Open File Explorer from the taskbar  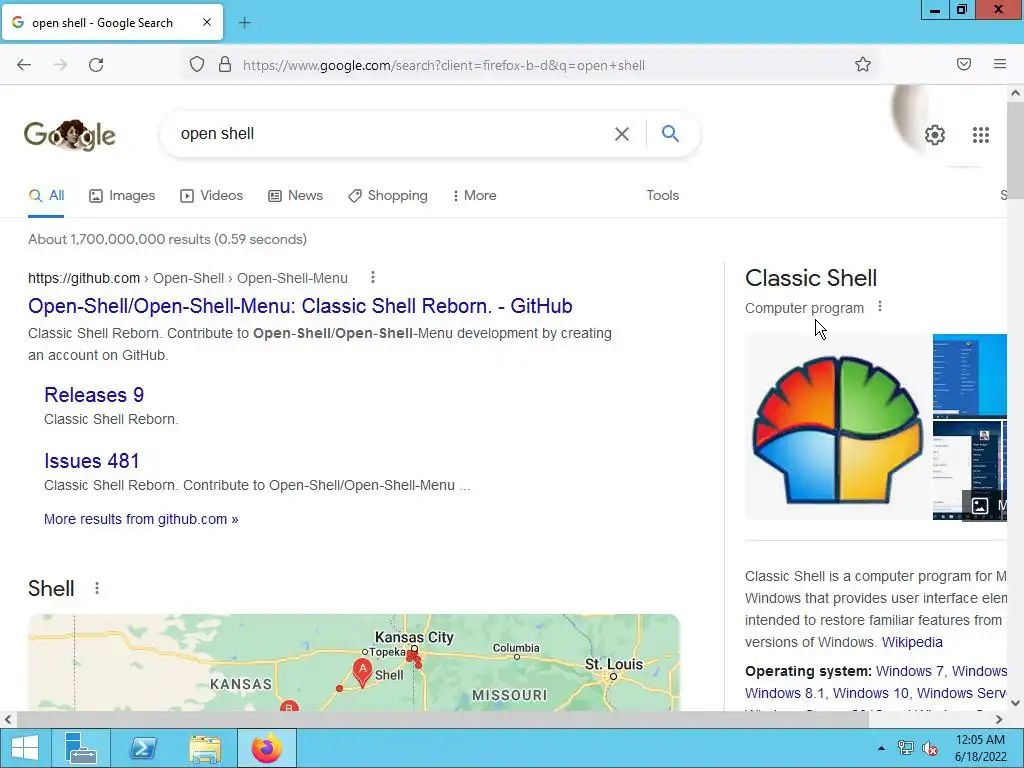coord(204,748)
